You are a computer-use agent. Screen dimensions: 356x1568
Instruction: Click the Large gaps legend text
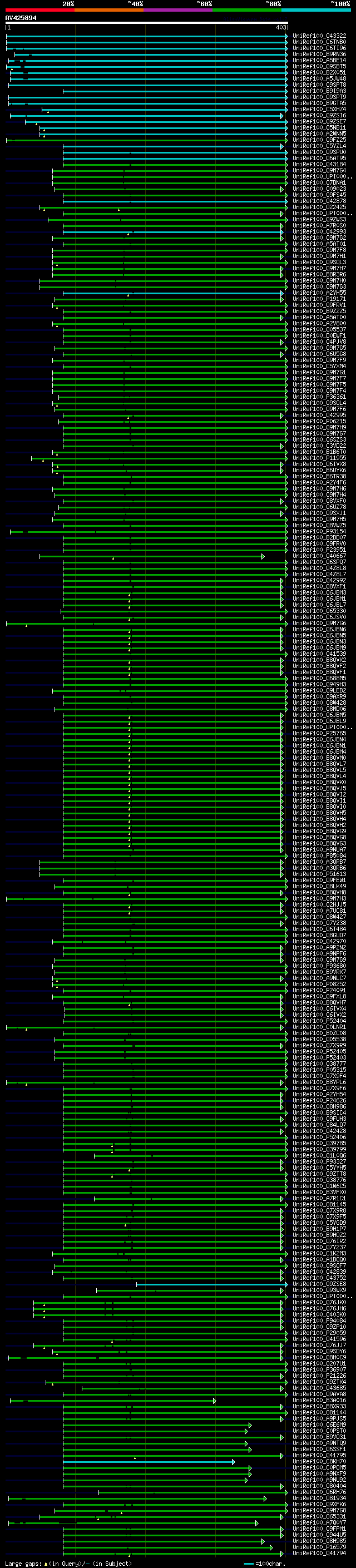[x=23, y=1563]
